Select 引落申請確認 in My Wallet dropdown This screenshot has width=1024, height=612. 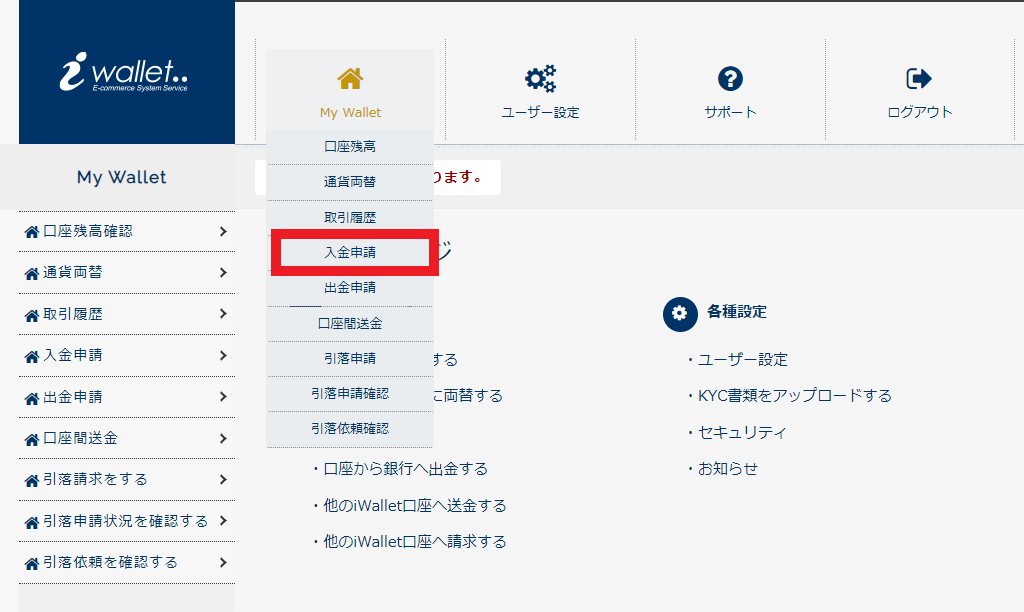(350, 394)
